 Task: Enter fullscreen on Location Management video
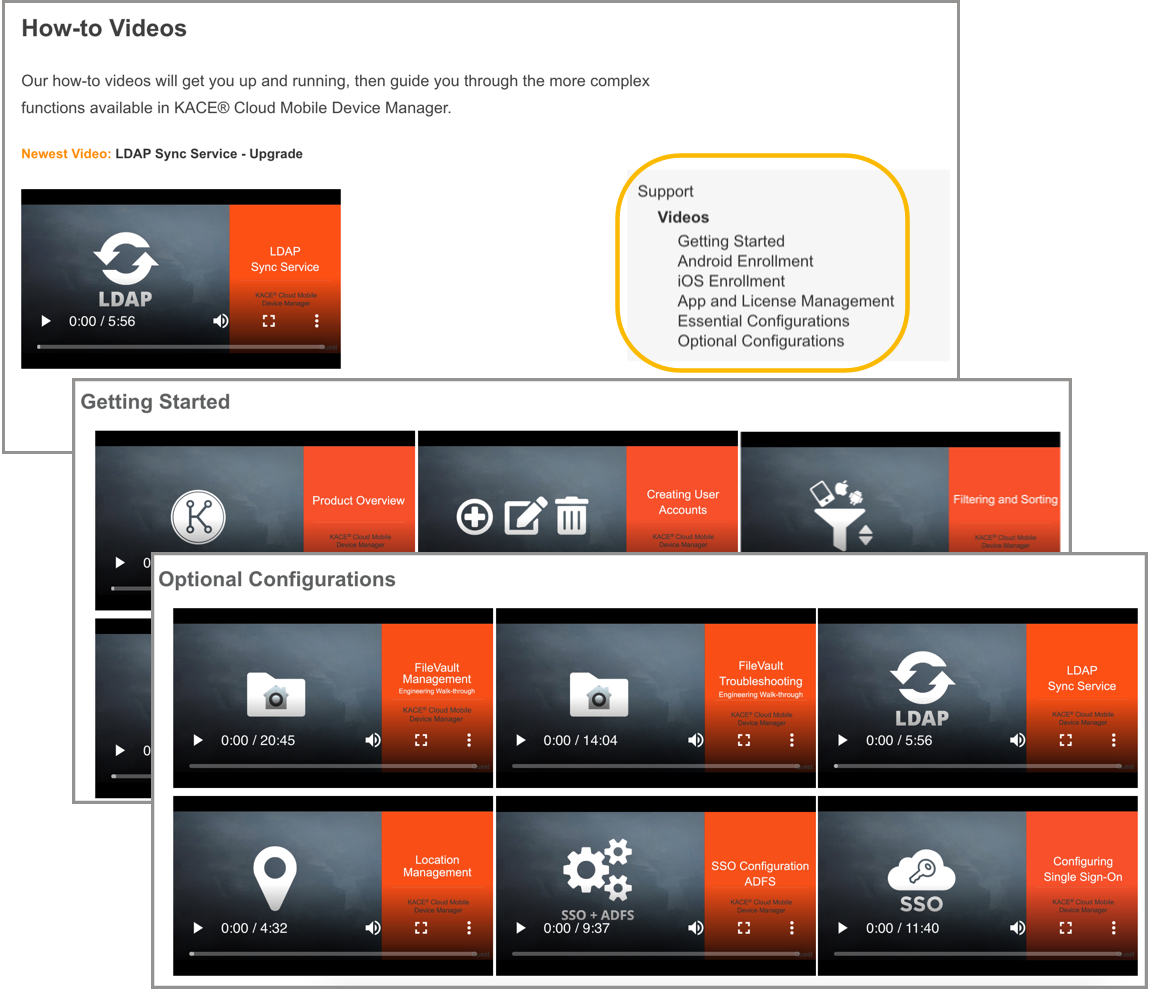[x=421, y=928]
